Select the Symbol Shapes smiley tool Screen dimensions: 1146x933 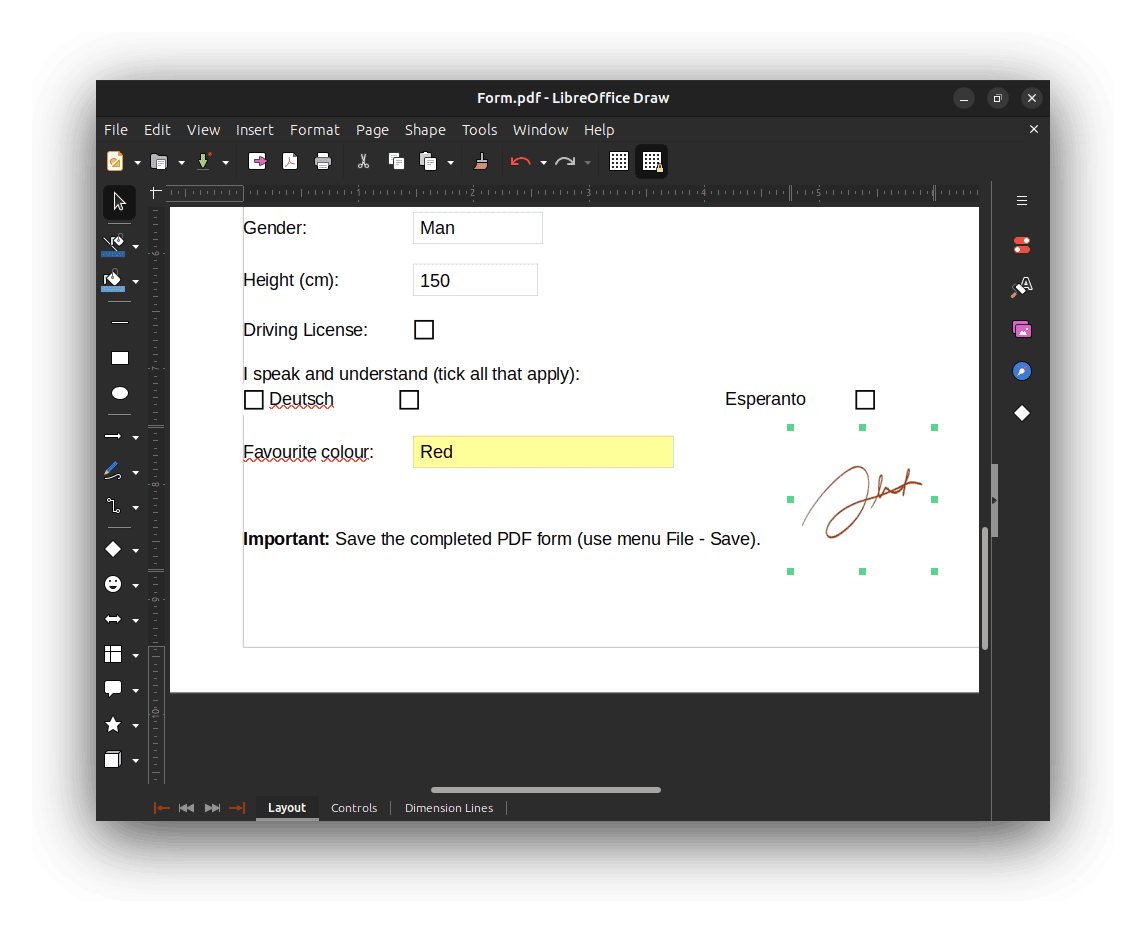click(x=113, y=584)
